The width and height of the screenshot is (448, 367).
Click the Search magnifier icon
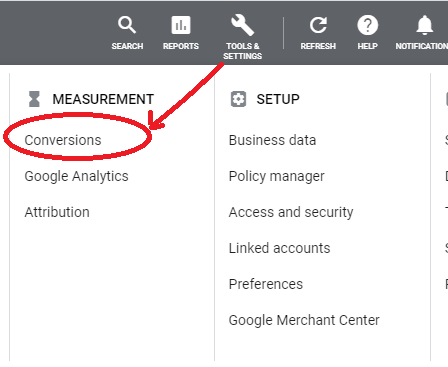pyautogui.click(x=127, y=25)
